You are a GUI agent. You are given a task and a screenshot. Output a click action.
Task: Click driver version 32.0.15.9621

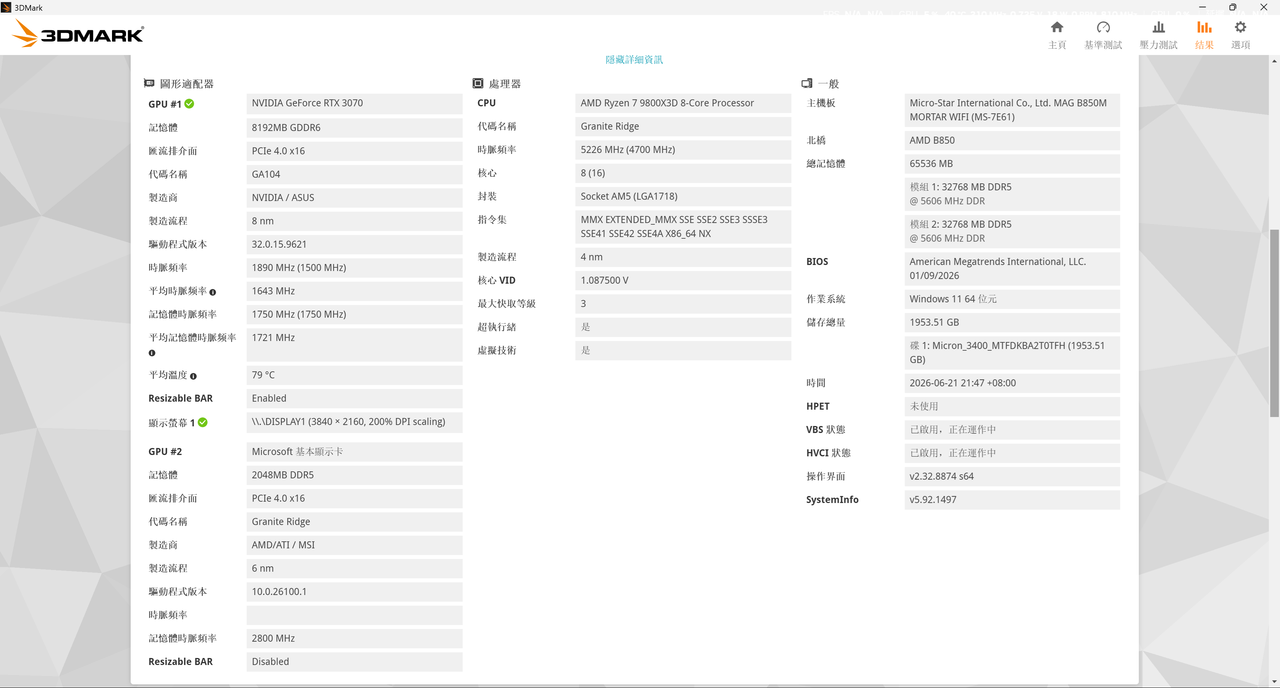point(354,244)
